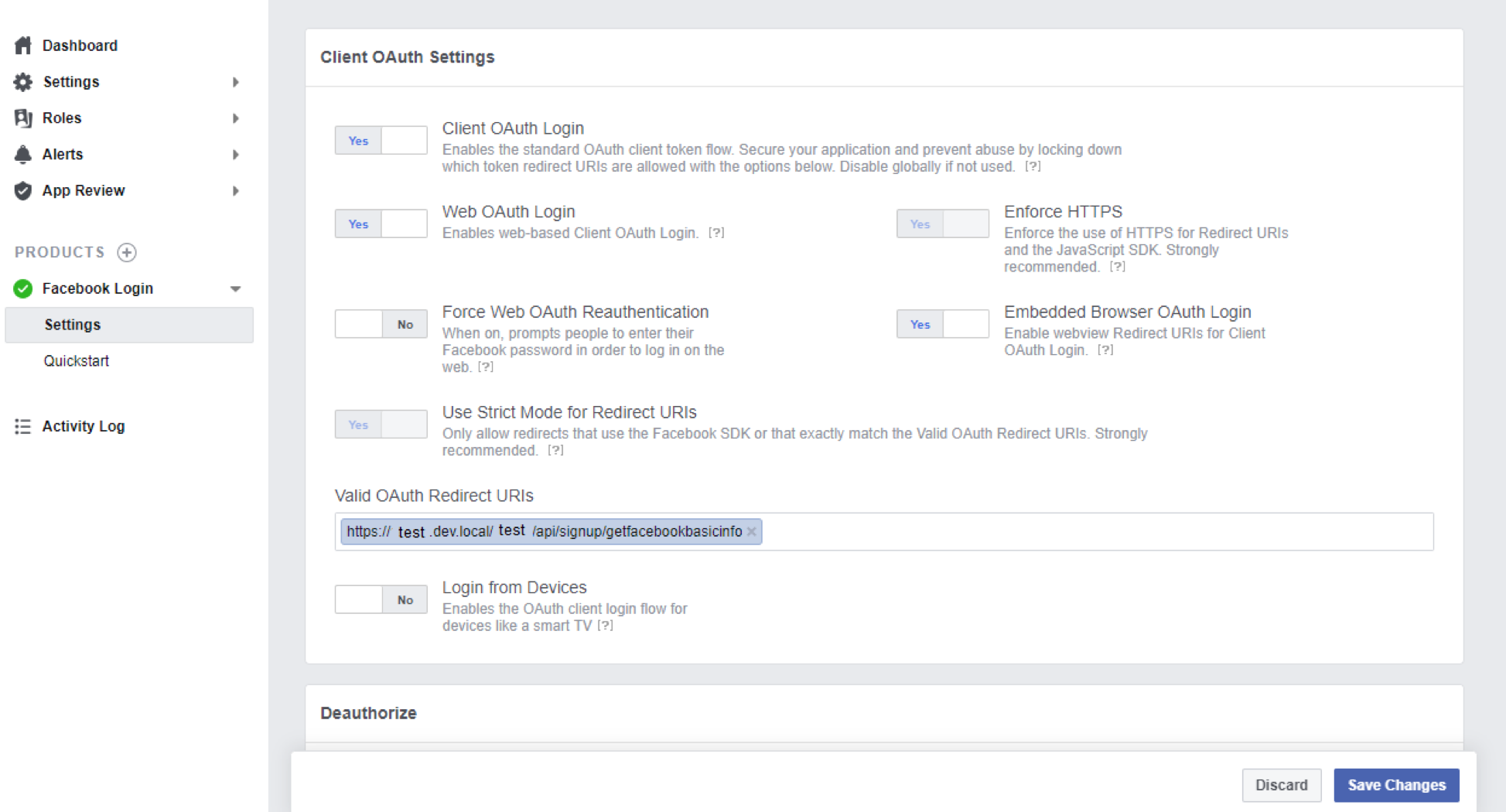1506x812 pixels.
Task: Expand the Roles submenu arrow
Action: 235,118
